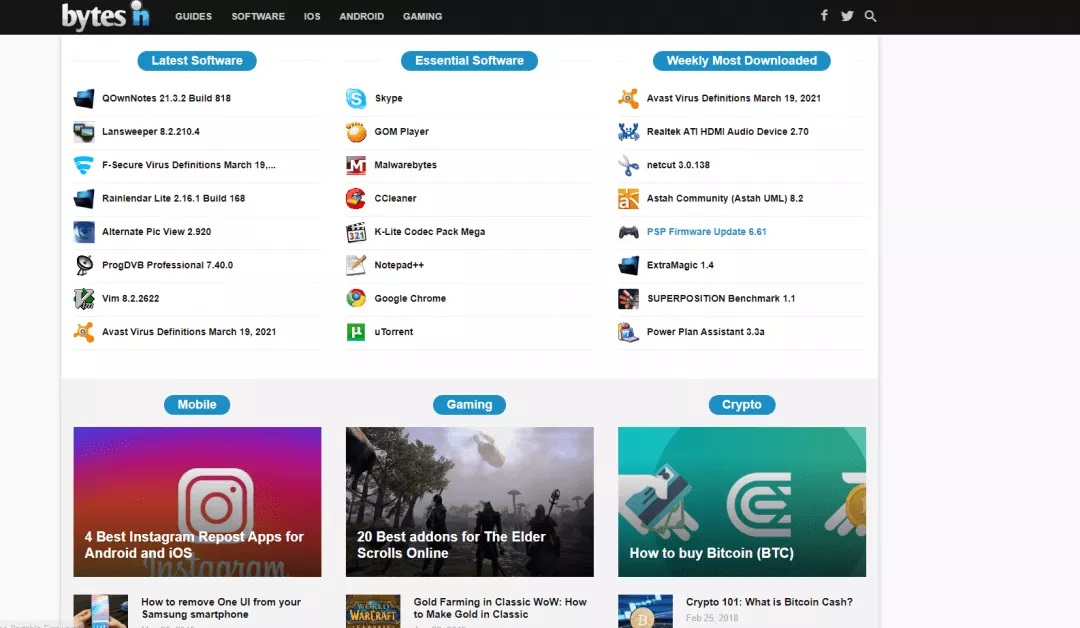Click the Alternate Pic View icon
1080x628 pixels.
tap(84, 232)
